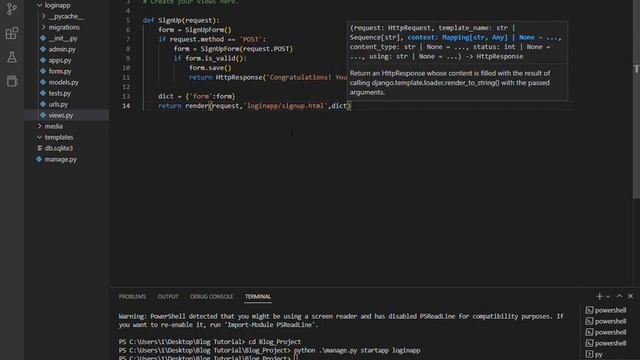Open manage.py file
Image resolution: width=640 pixels, height=360 pixels.
(61, 159)
